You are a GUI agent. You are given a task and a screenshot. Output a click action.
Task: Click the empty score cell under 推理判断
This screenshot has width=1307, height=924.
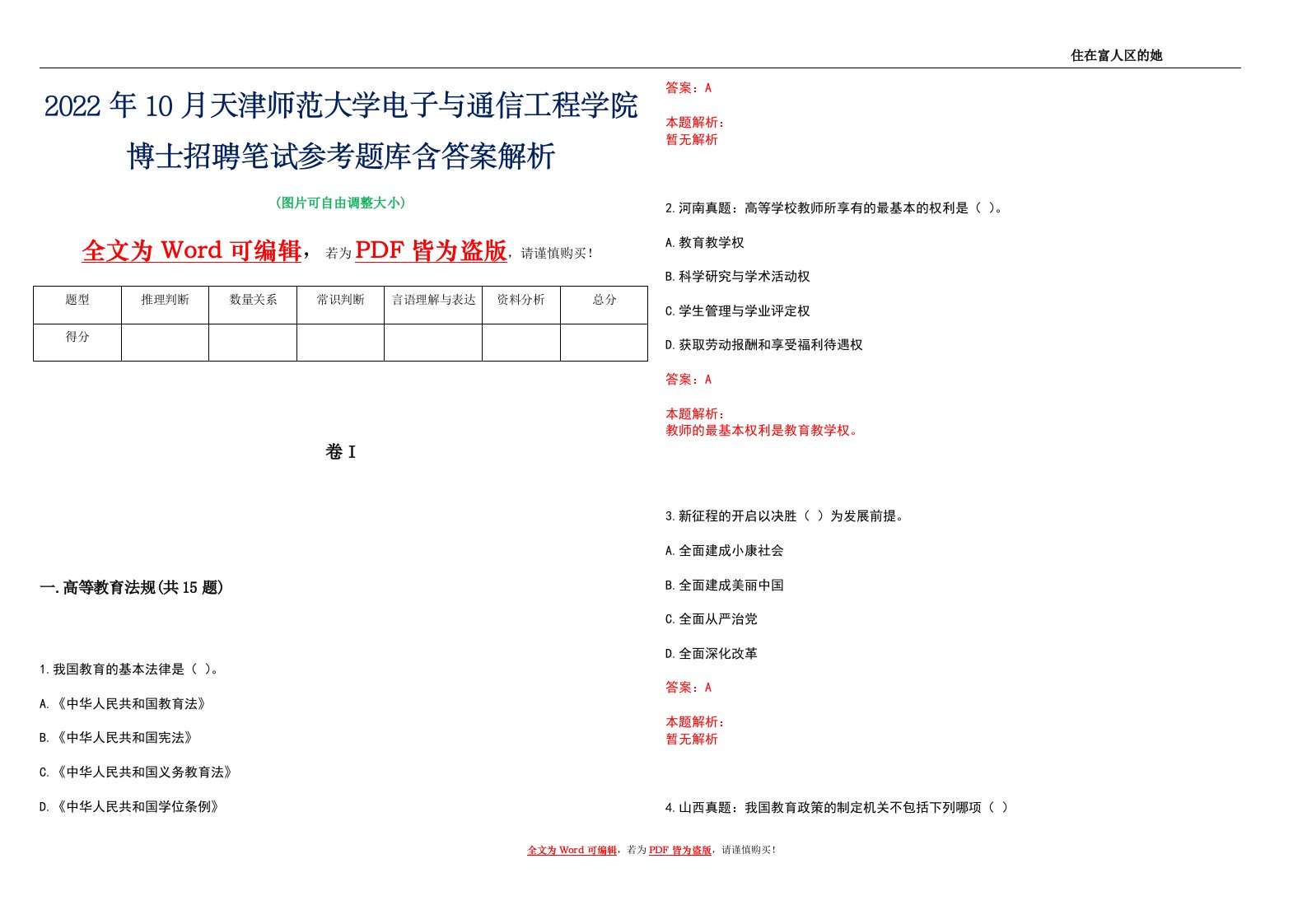coord(165,342)
